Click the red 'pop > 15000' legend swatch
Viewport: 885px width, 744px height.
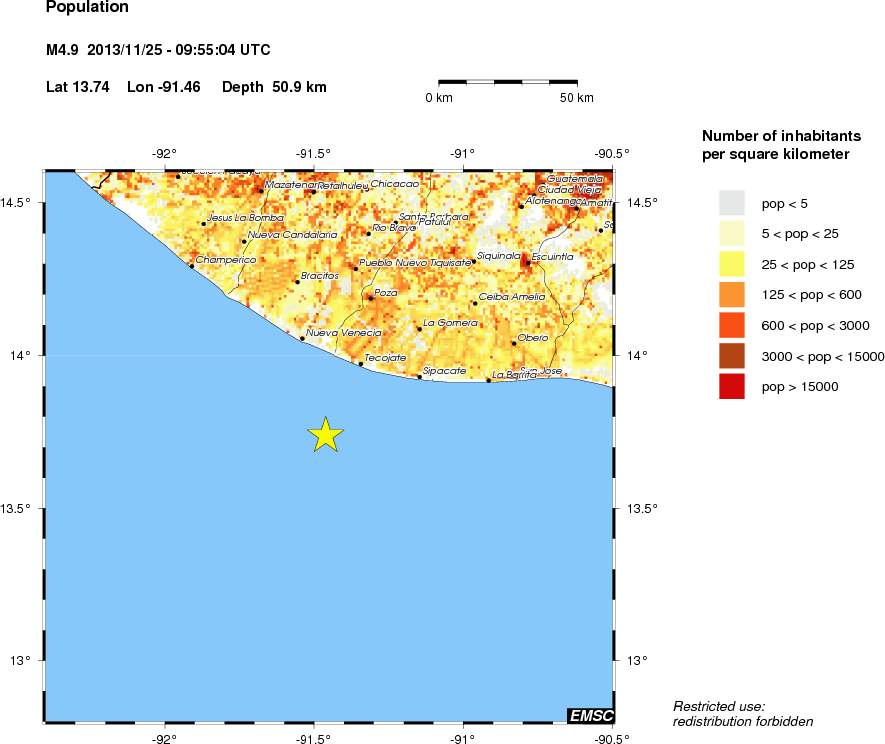tap(731, 387)
